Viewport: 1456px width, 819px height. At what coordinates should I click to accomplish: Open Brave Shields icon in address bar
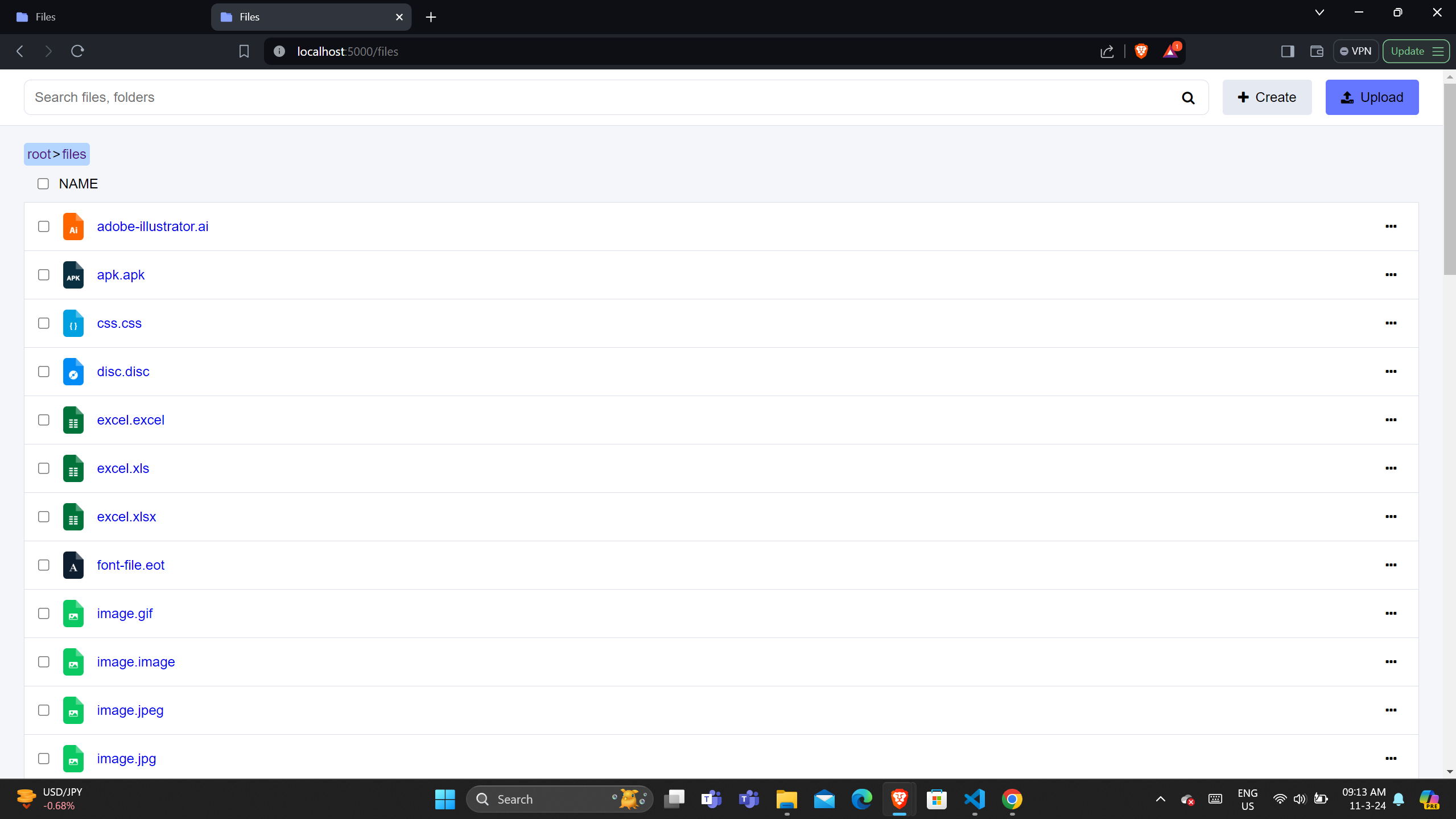(x=1141, y=51)
